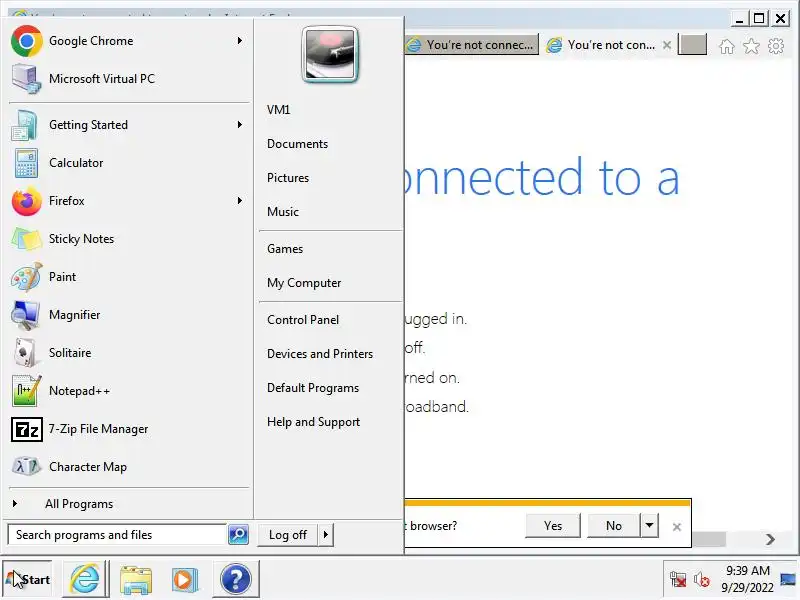This screenshot has width=800, height=600.
Task: Open Documents from the Start menu
Action: (297, 144)
